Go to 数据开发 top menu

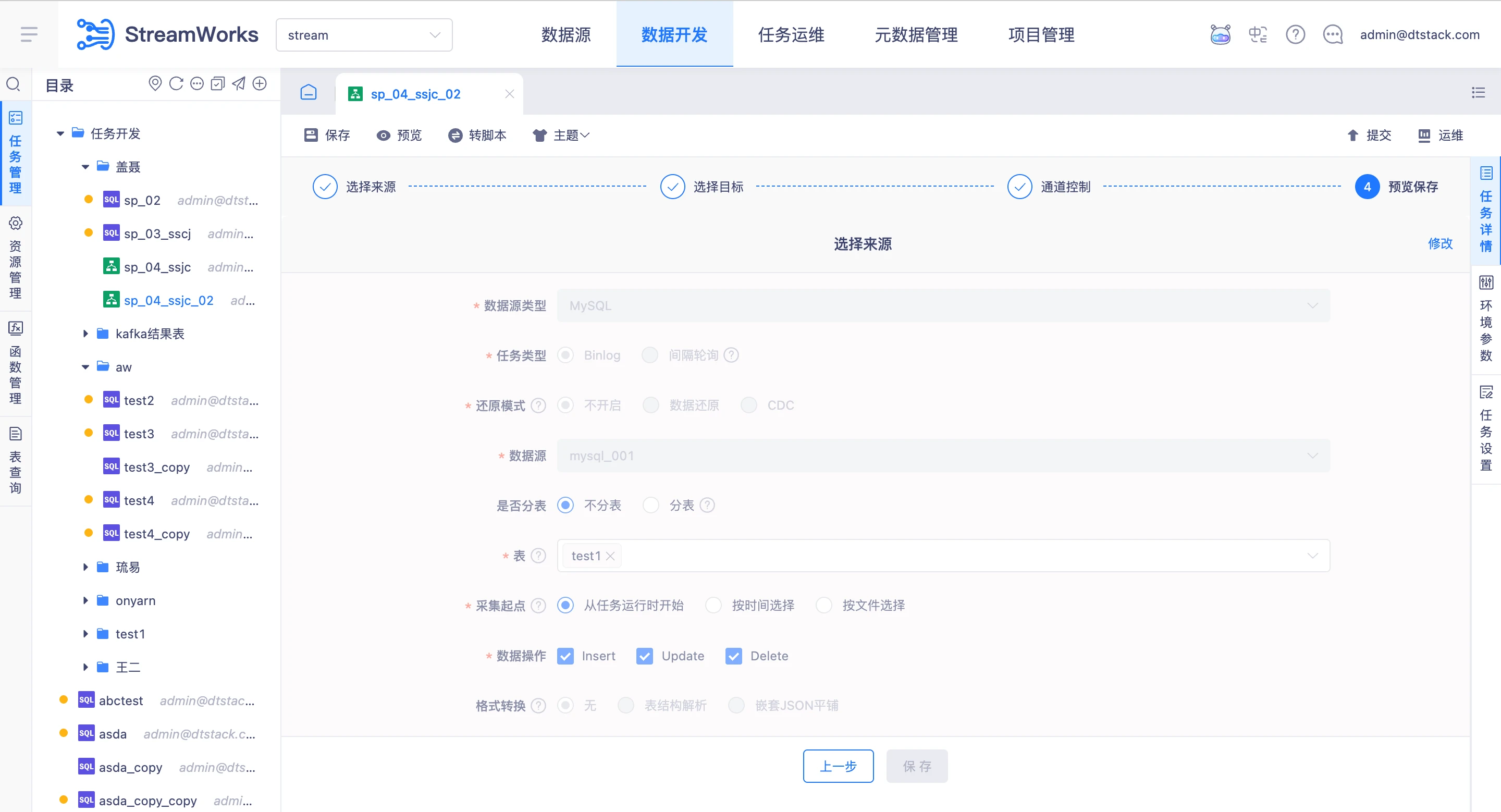[674, 34]
